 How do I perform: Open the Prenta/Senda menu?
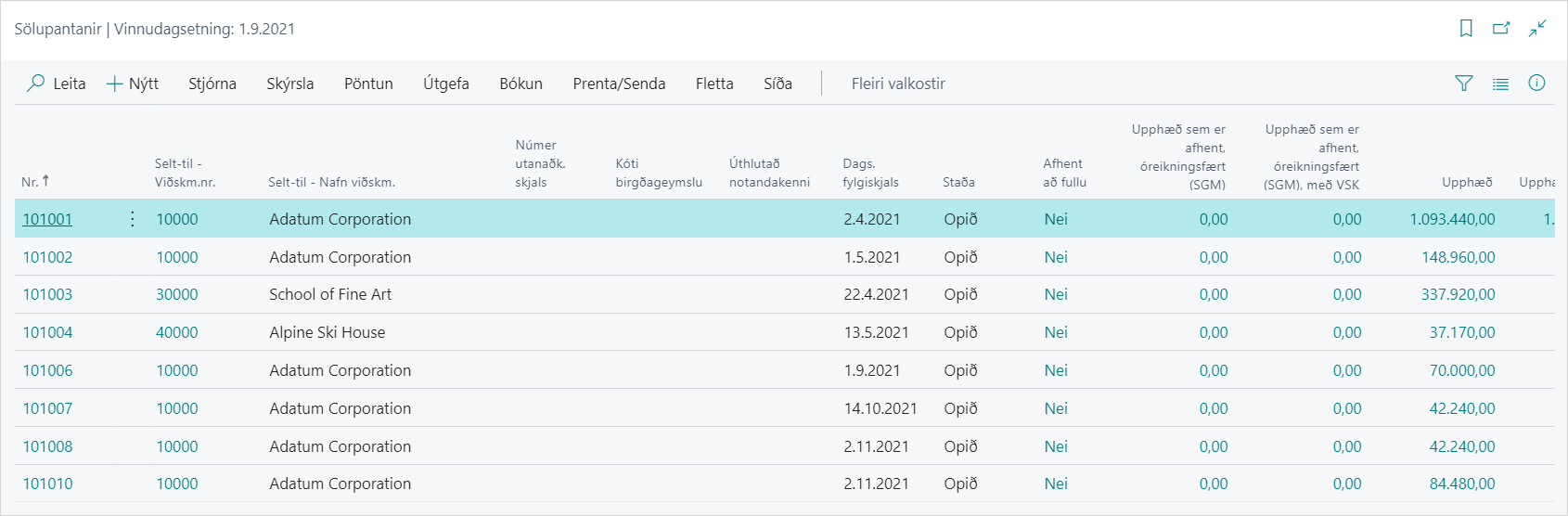click(619, 84)
